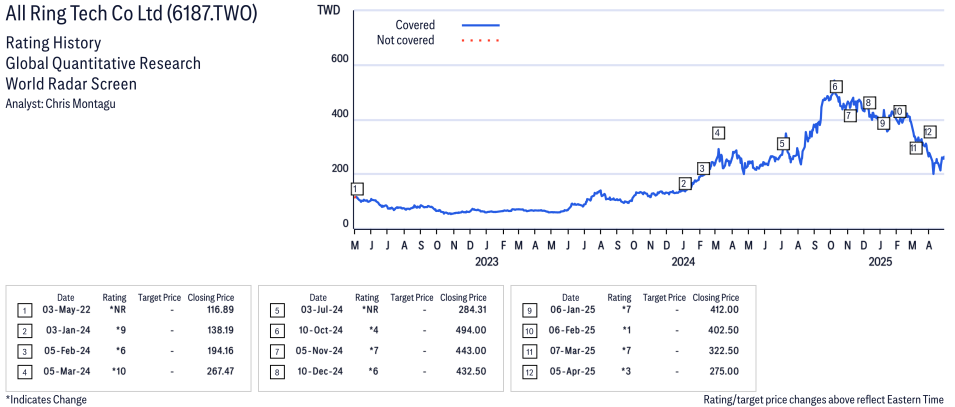Click the 2024 year label on the x-axis
The image size is (955, 407).
[683, 263]
